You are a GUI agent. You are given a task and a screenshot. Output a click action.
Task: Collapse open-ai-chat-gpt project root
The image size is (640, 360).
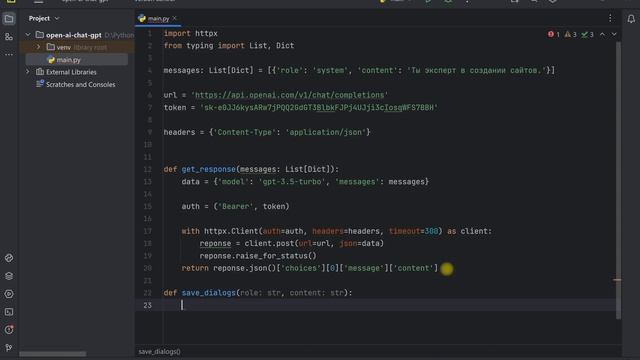point(28,35)
